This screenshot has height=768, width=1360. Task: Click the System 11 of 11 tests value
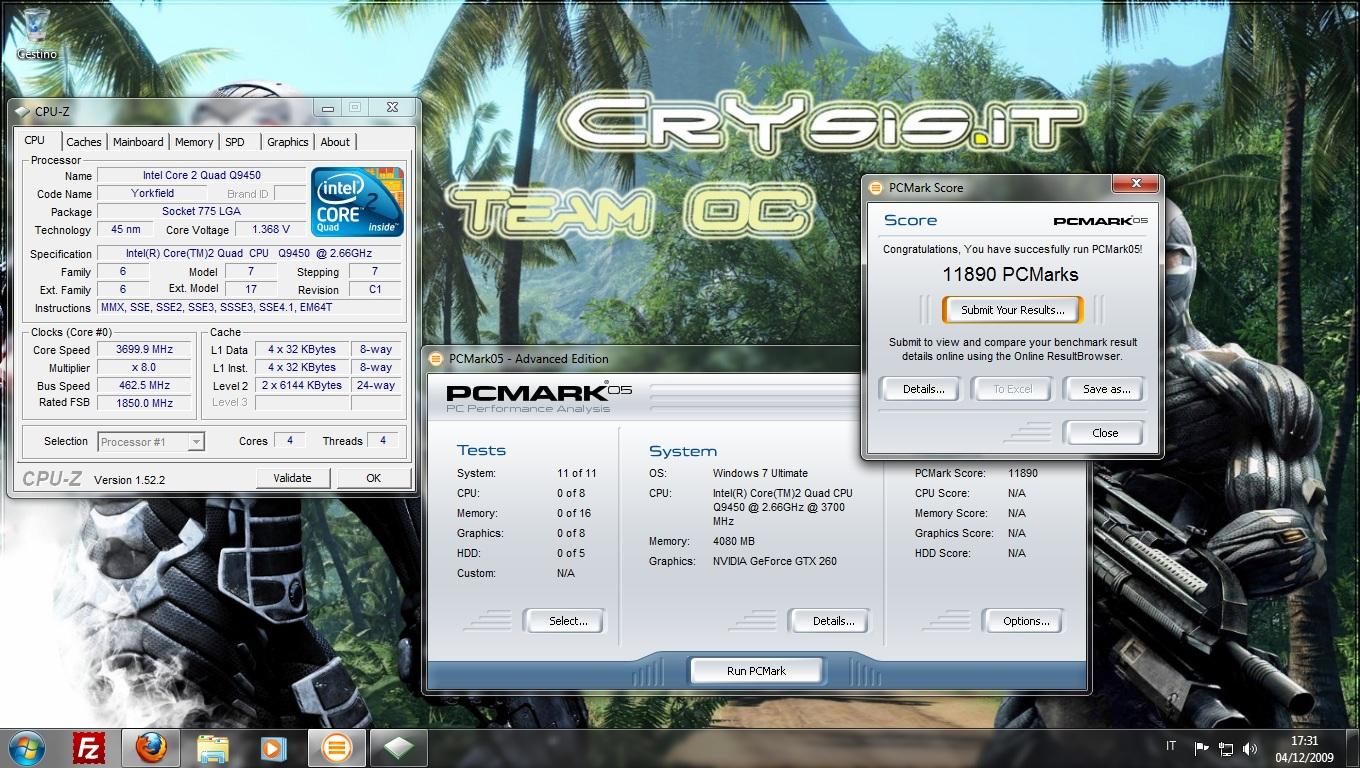(x=577, y=473)
